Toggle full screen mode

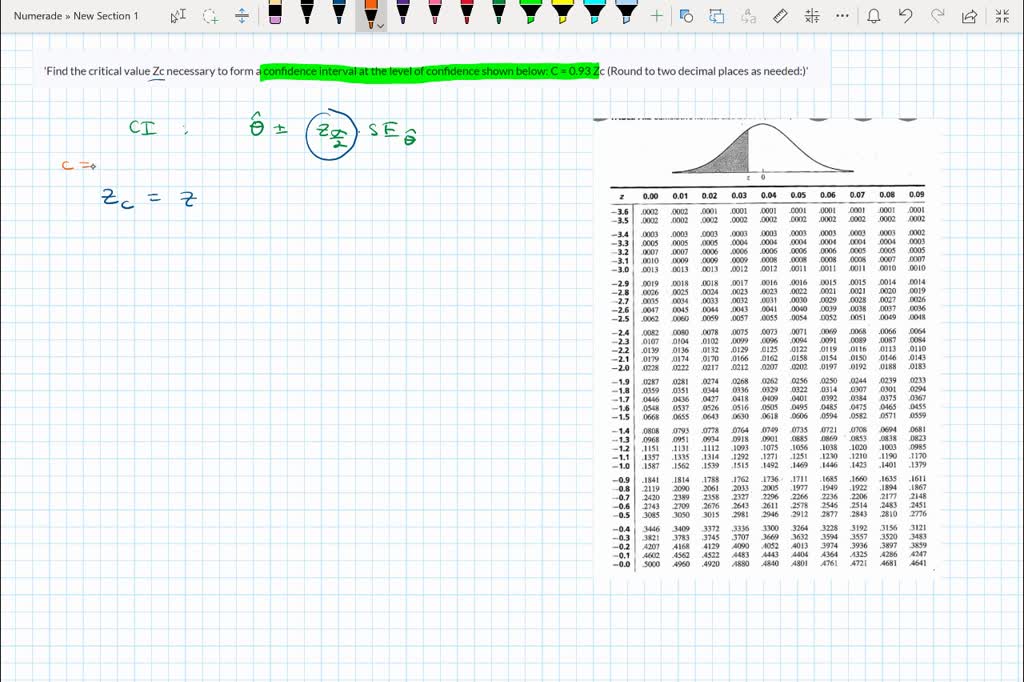pos(1004,15)
